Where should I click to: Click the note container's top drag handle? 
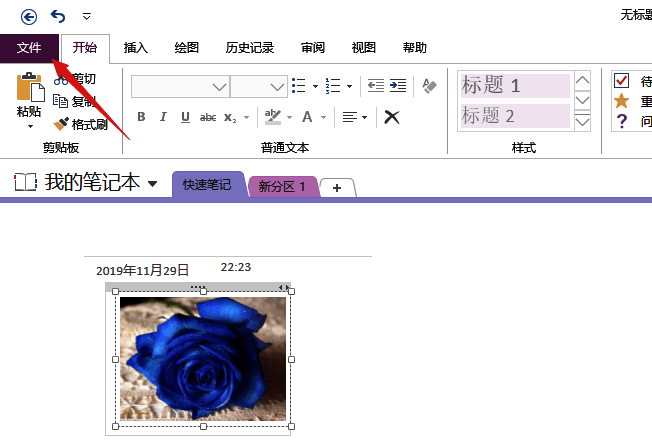pos(198,287)
